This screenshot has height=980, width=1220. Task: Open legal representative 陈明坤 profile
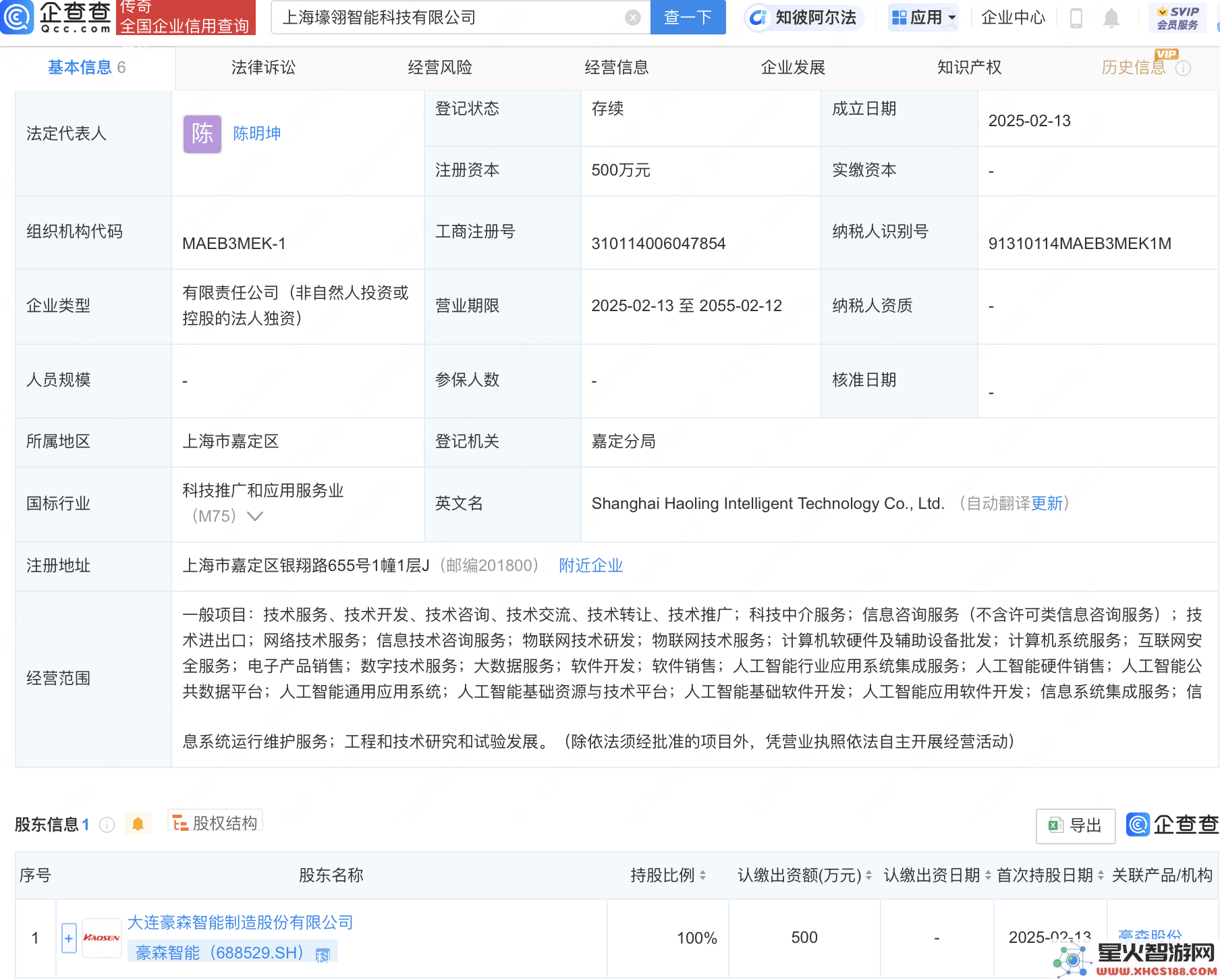pyautogui.click(x=257, y=134)
